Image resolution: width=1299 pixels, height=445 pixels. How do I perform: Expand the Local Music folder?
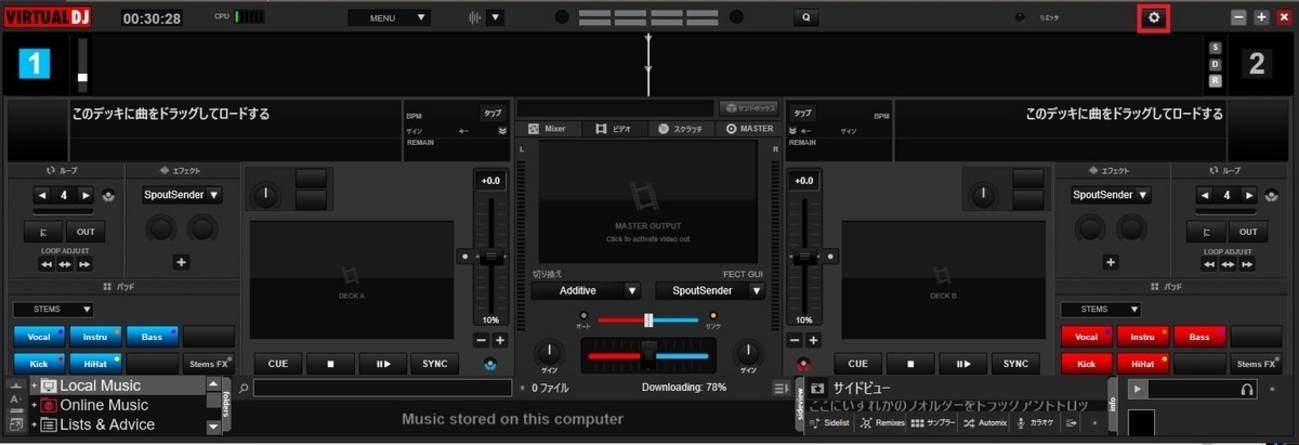click(x=34, y=386)
